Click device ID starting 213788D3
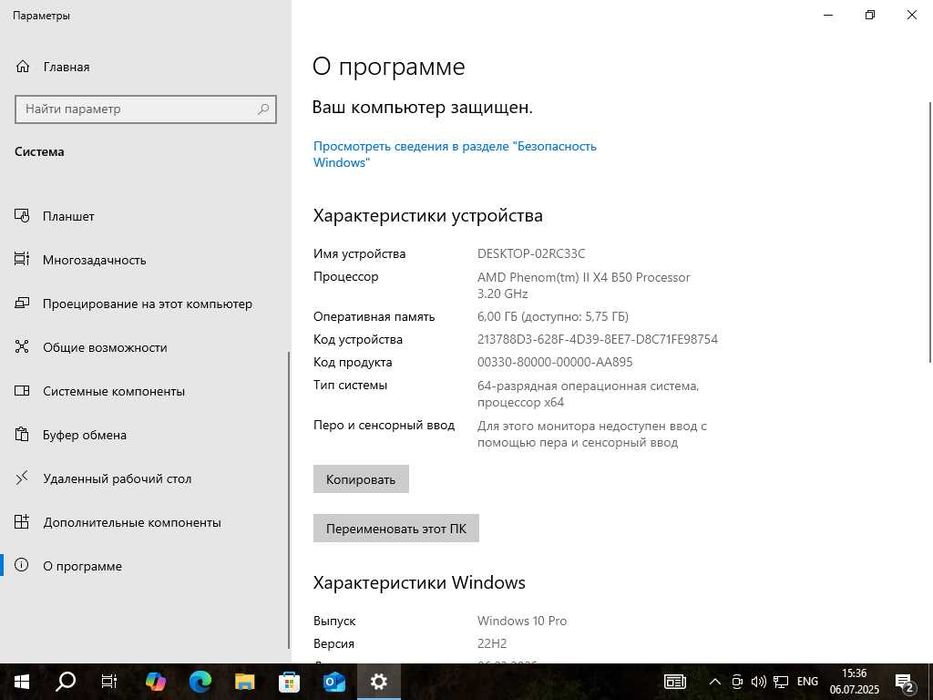This screenshot has width=933, height=700. pos(597,339)
